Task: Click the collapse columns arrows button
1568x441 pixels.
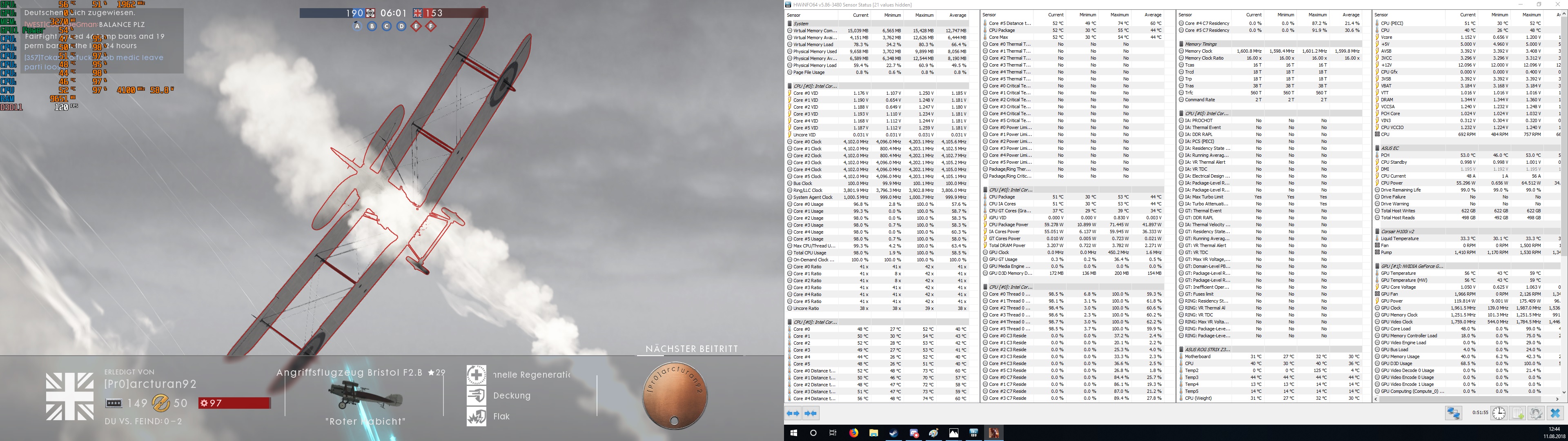Action: coord(811,414)
